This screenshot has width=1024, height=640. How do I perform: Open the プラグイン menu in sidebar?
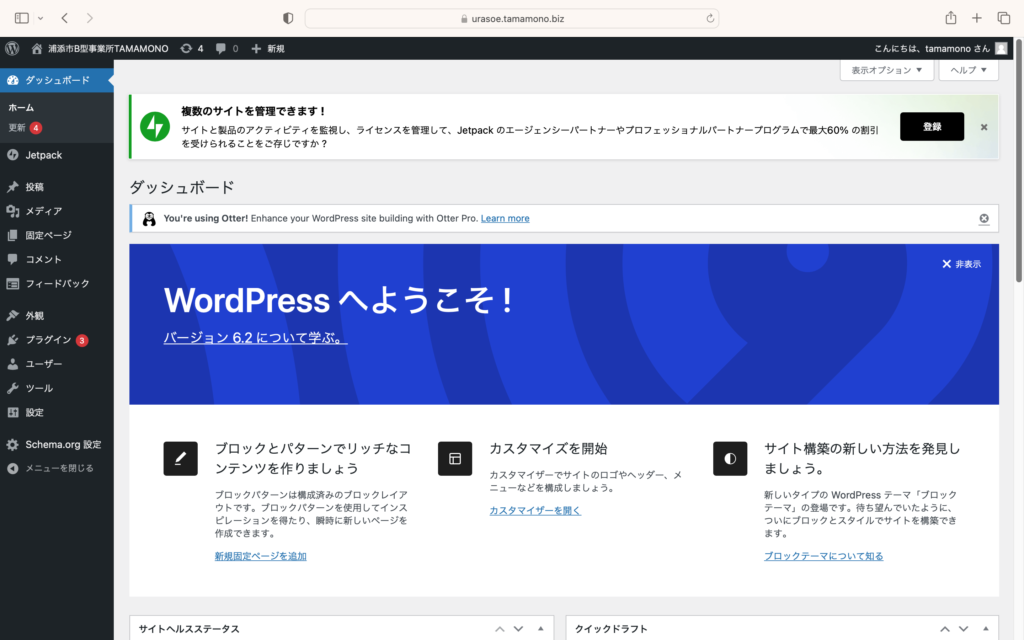[x=47, y=340]
